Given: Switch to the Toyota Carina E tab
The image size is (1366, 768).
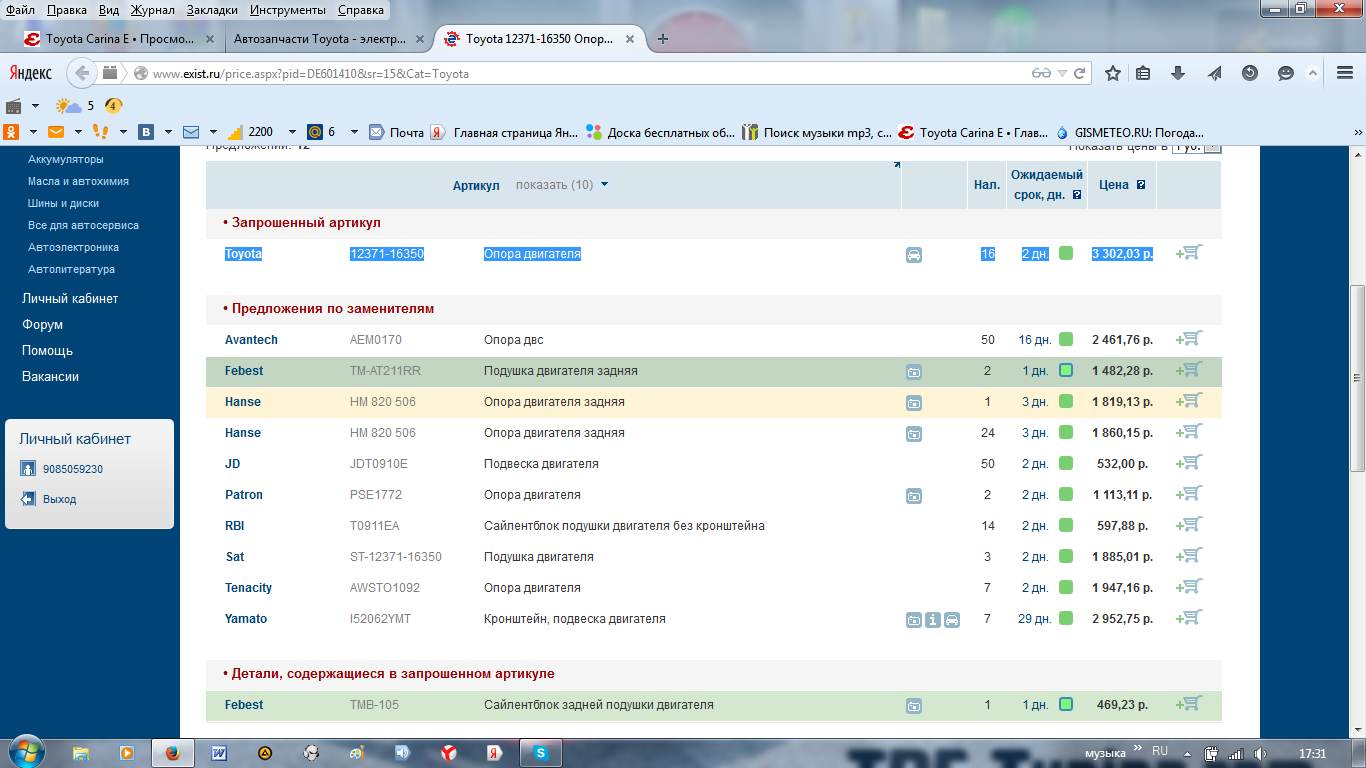Looking at the screenshot, I should (120, 39).
